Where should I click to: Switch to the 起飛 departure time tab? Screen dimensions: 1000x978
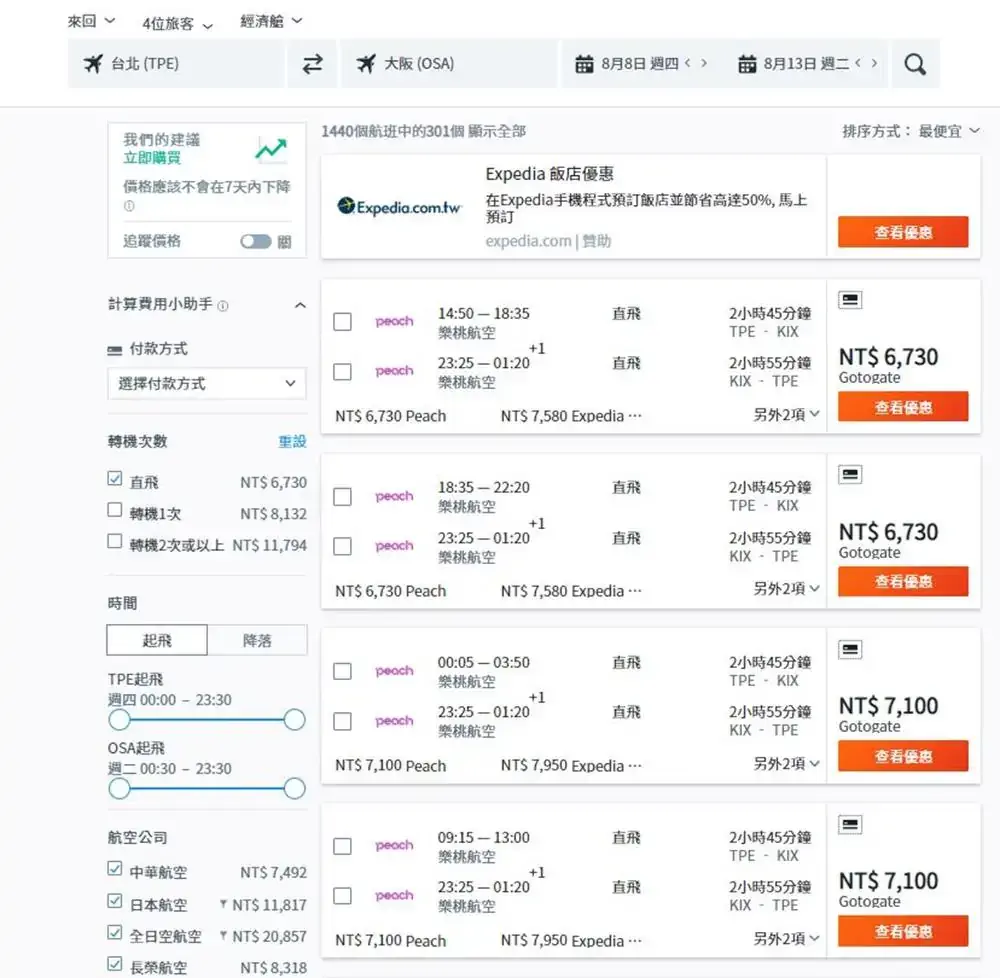(157, 640)
